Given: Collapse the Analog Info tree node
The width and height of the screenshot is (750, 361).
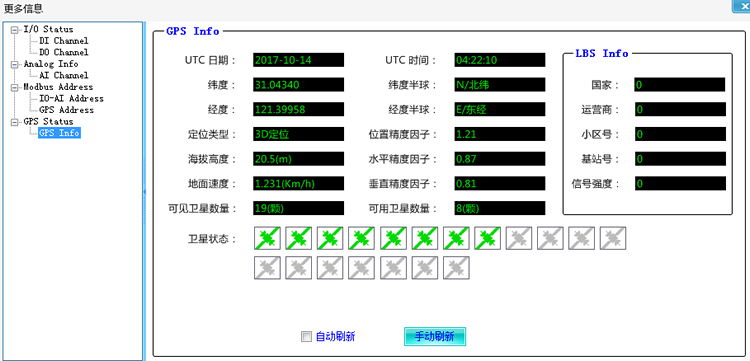Looking at the screenshot, I should 14,64.
